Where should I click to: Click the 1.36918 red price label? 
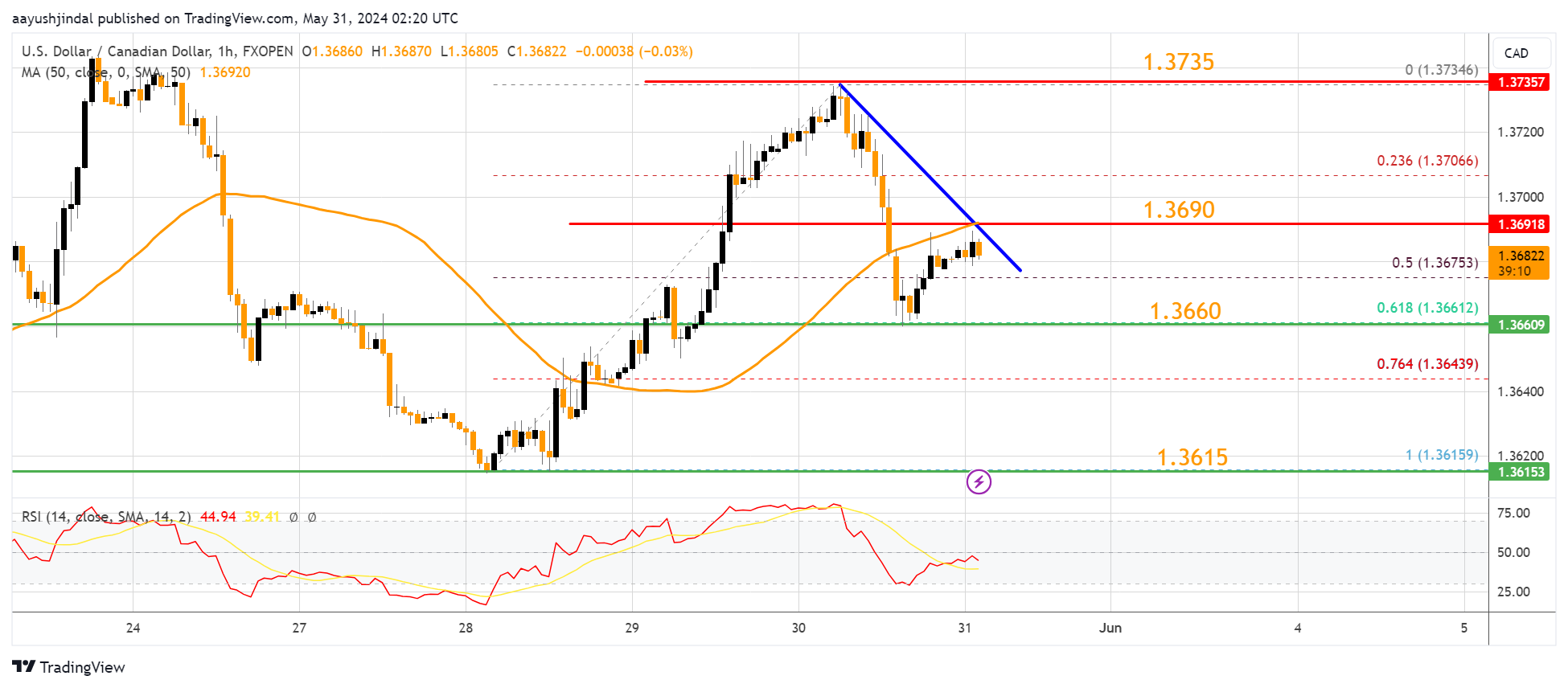(1519, 224)
